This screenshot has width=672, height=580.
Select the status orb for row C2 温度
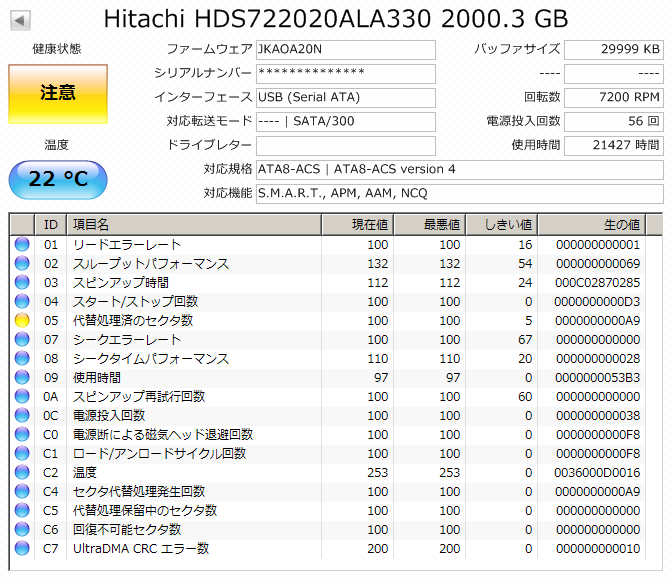22,472
